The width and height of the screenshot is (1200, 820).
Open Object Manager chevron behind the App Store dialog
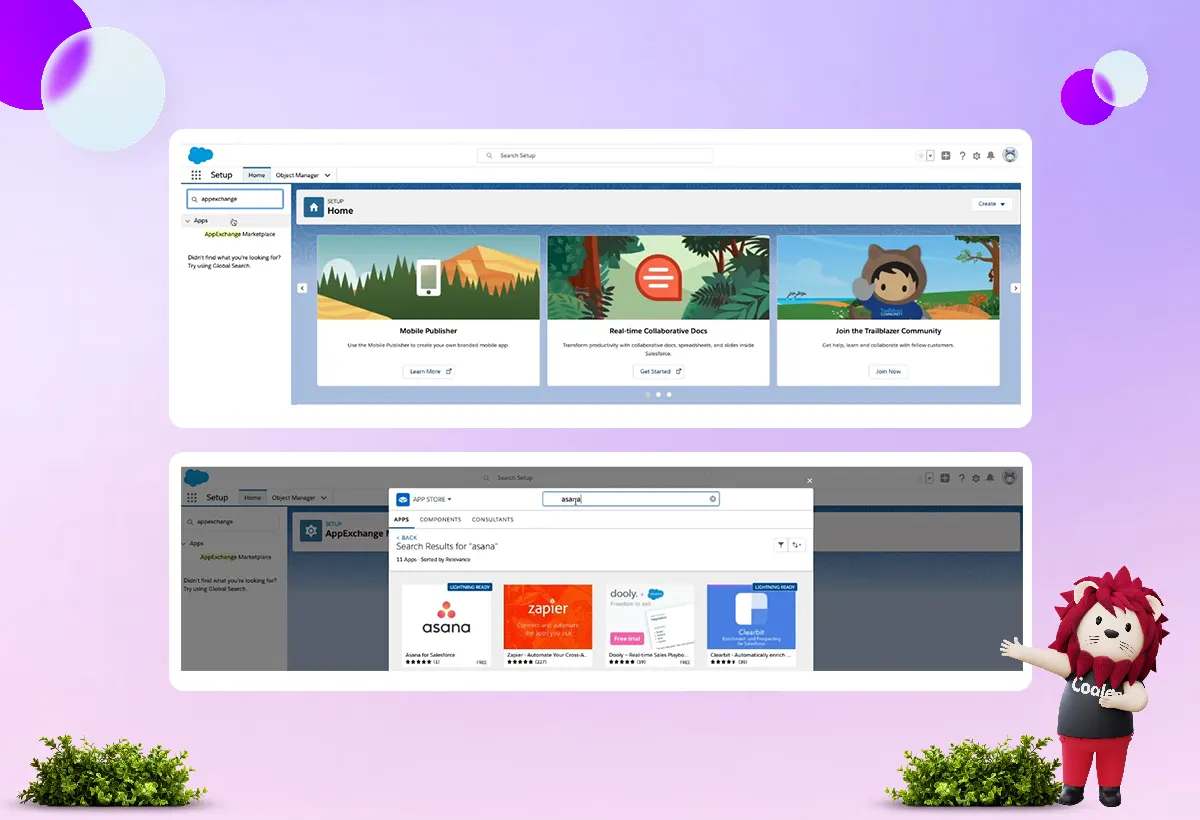pyautogui.click(x=323, y=497)
